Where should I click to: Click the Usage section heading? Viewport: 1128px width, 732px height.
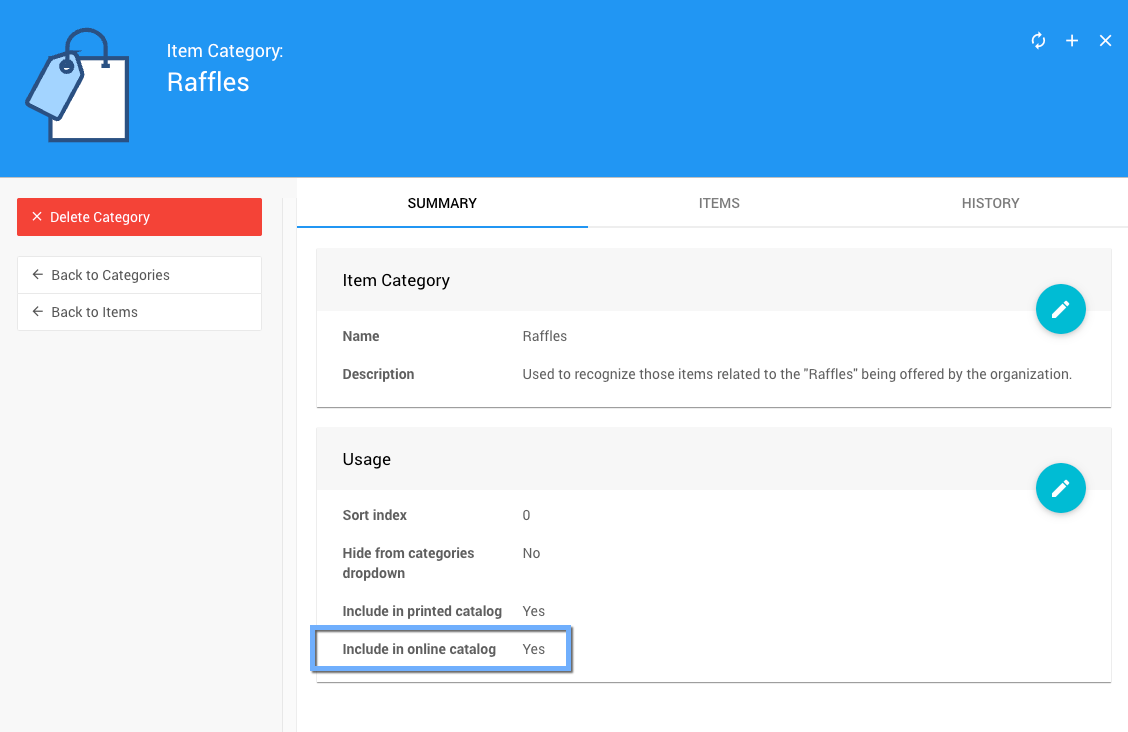click(367, 459)
